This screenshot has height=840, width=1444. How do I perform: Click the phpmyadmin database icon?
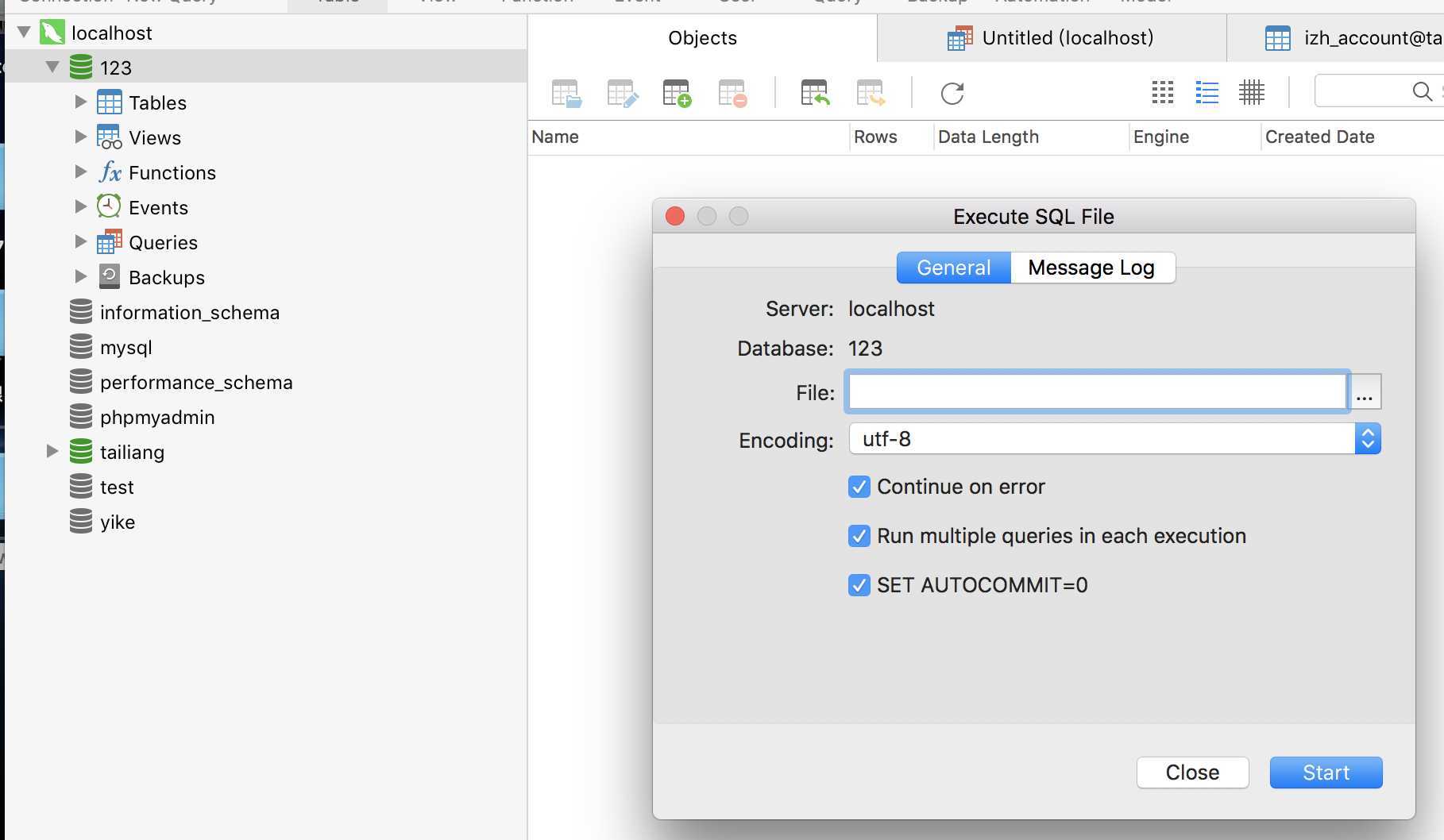[x=81, y=417]
